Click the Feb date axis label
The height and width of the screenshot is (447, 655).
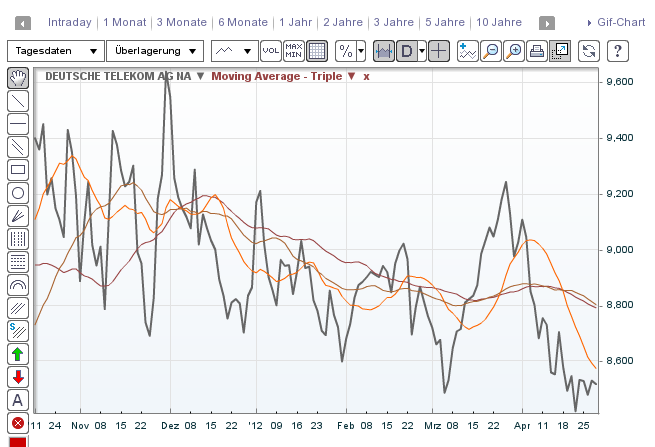point(345,426)
